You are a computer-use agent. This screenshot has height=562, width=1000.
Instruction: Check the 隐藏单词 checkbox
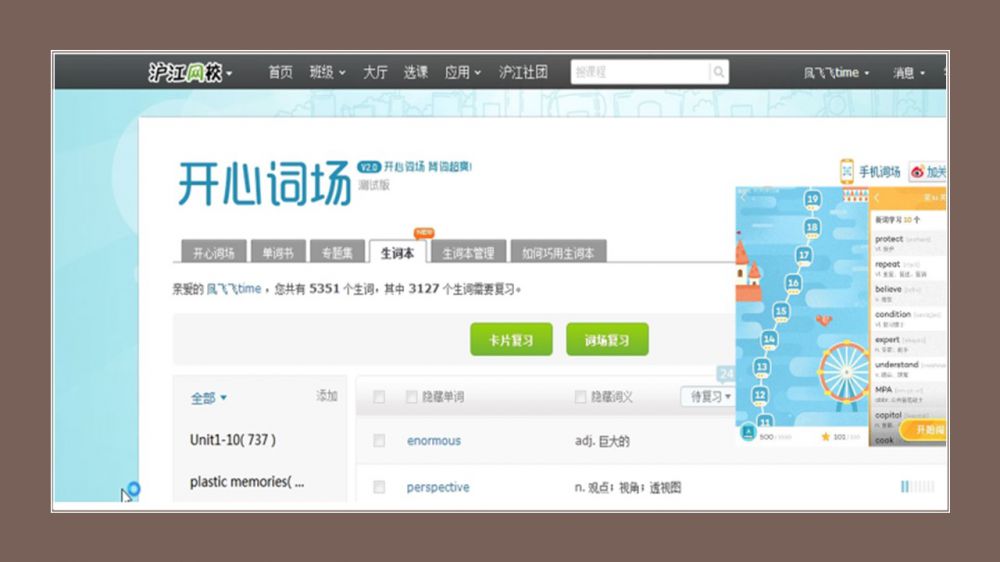pyautogui.click(x=412, y=397)
